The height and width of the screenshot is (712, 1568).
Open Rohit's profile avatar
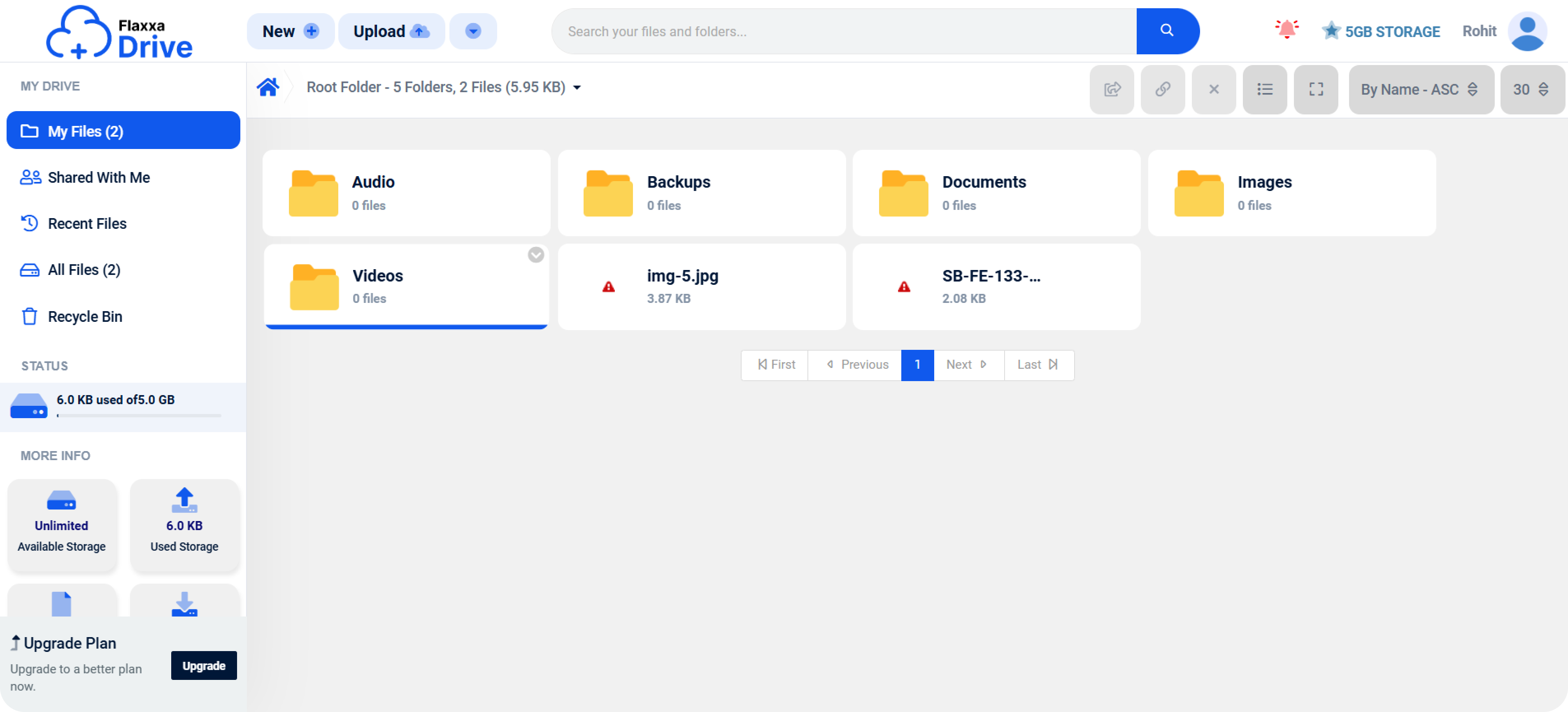pos(1527,32)
